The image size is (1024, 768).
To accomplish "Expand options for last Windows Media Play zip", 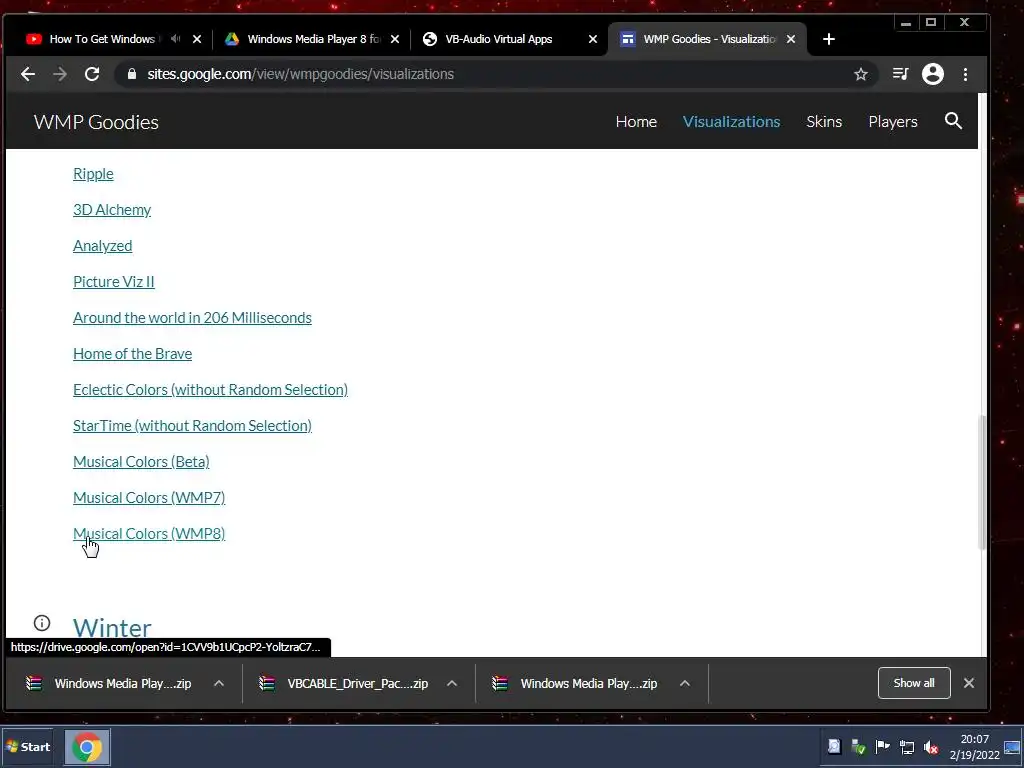I will [685, 683].
